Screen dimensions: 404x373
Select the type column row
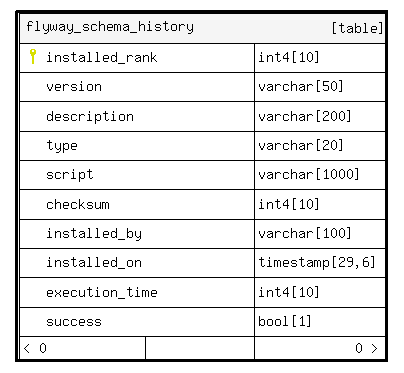[202, 146]
